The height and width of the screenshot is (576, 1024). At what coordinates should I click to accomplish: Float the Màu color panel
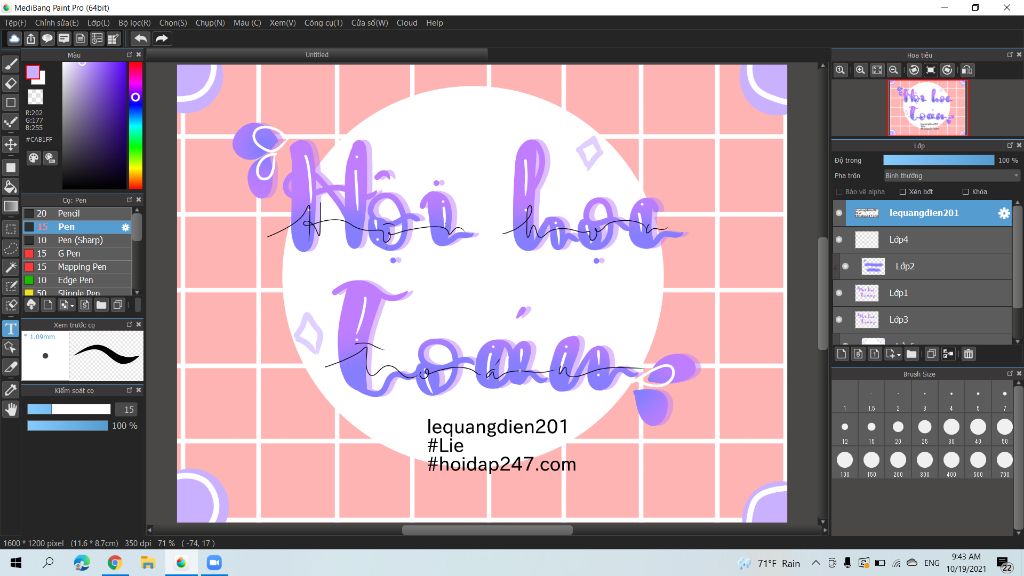click(x=129, y=55)
